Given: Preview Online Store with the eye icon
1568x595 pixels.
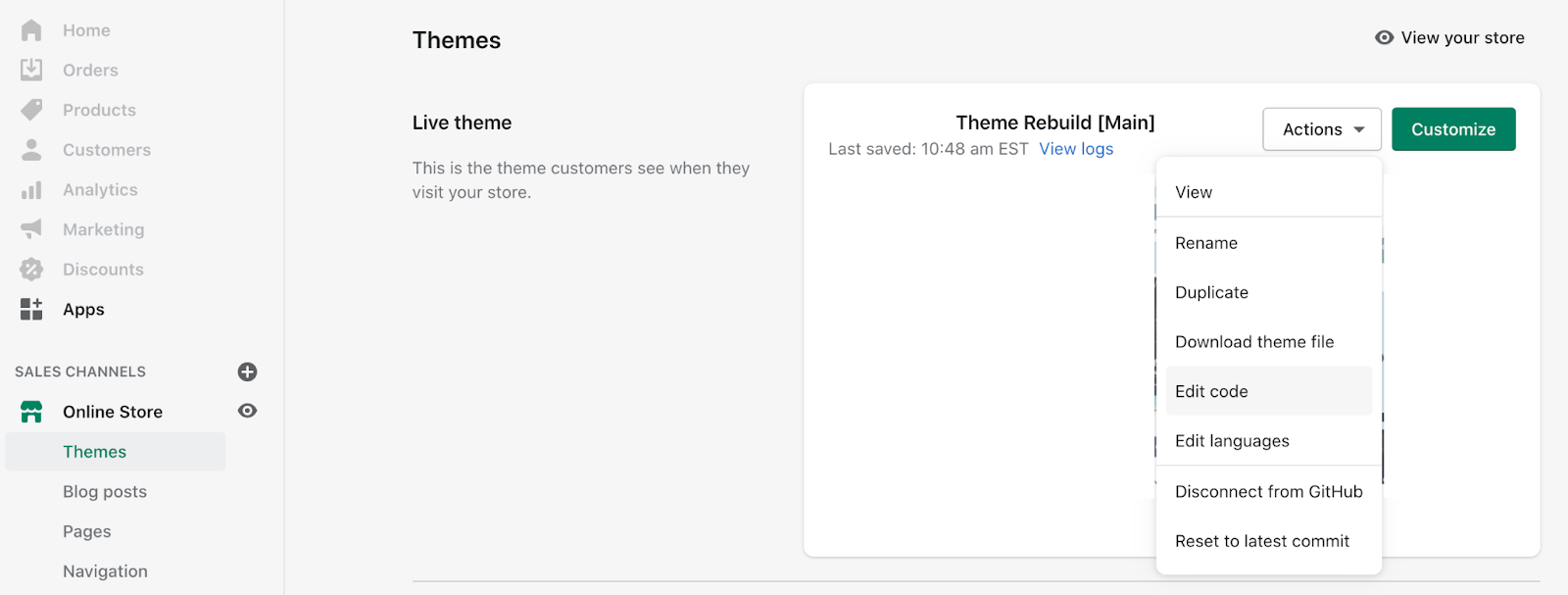Looking at the screenshot, I should tap(247, 411).
